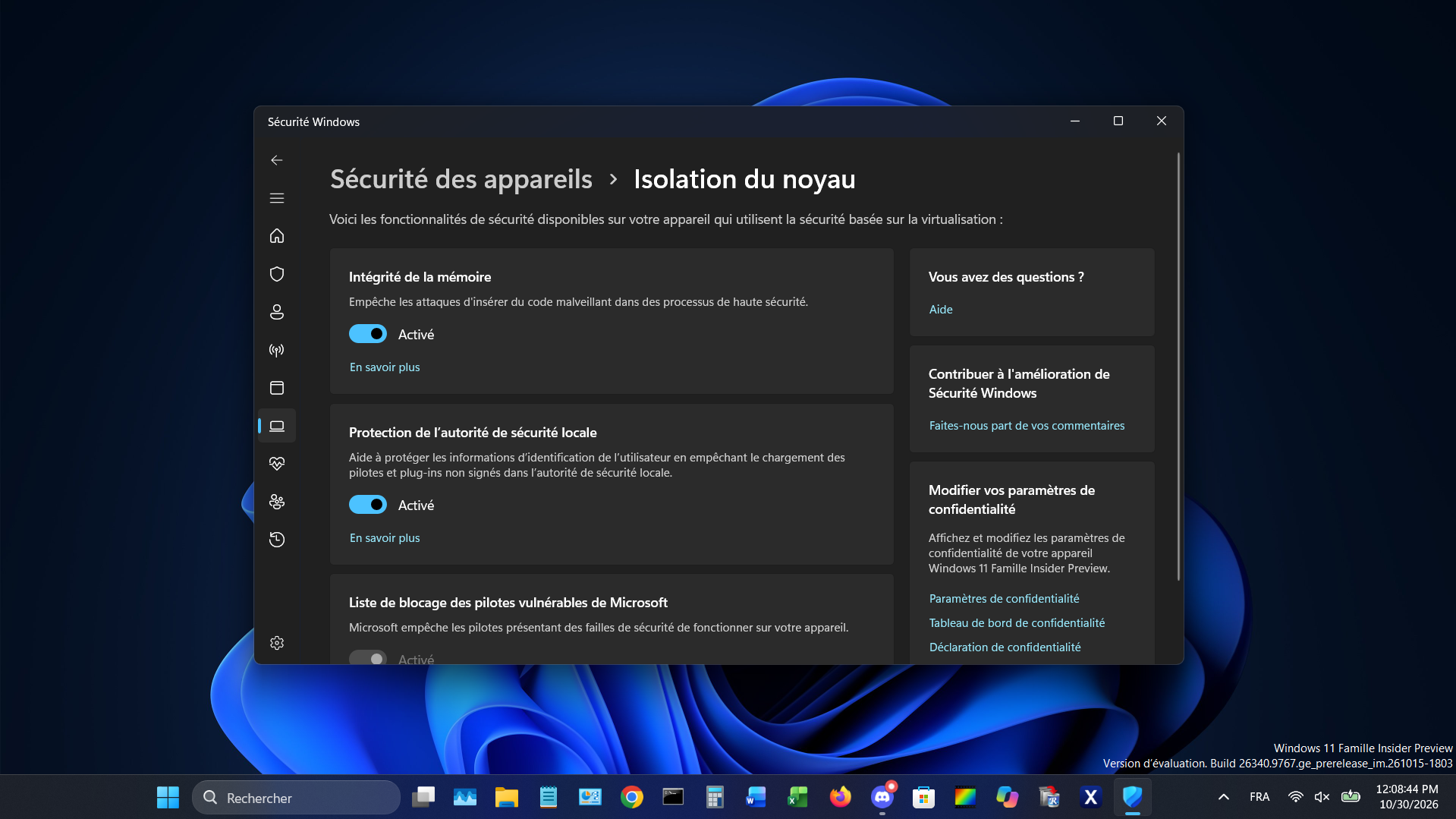This screenshot has width=1456, height=819.
Task: Open File Explorer from the taskbar
Action: tap(506, 798)
